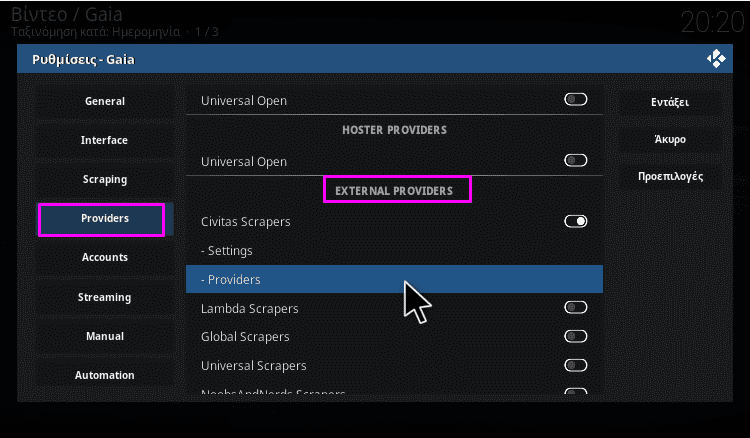This screenshot has height=438, width=750.
Task: Open the General settings category
Action: (105, 101)
